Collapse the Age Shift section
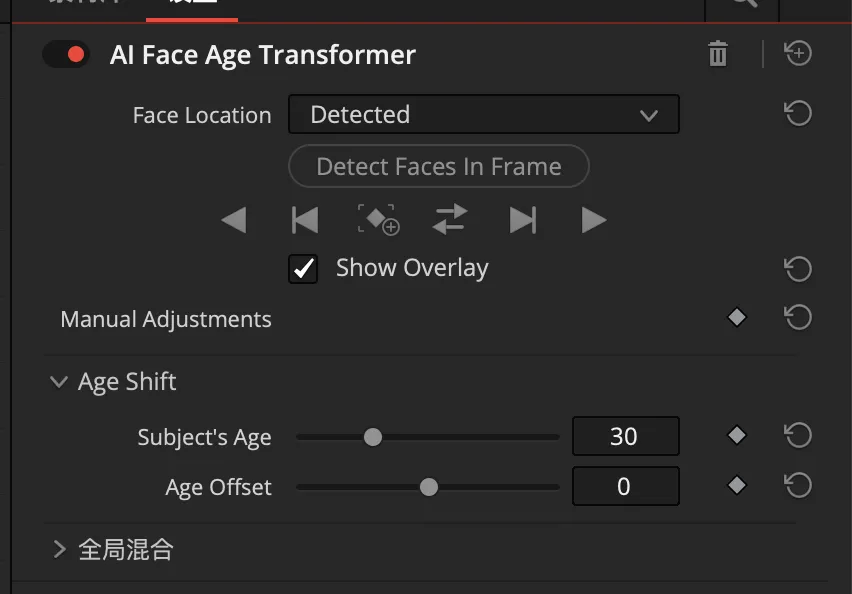852x594 pixels. tap(59, 382)
